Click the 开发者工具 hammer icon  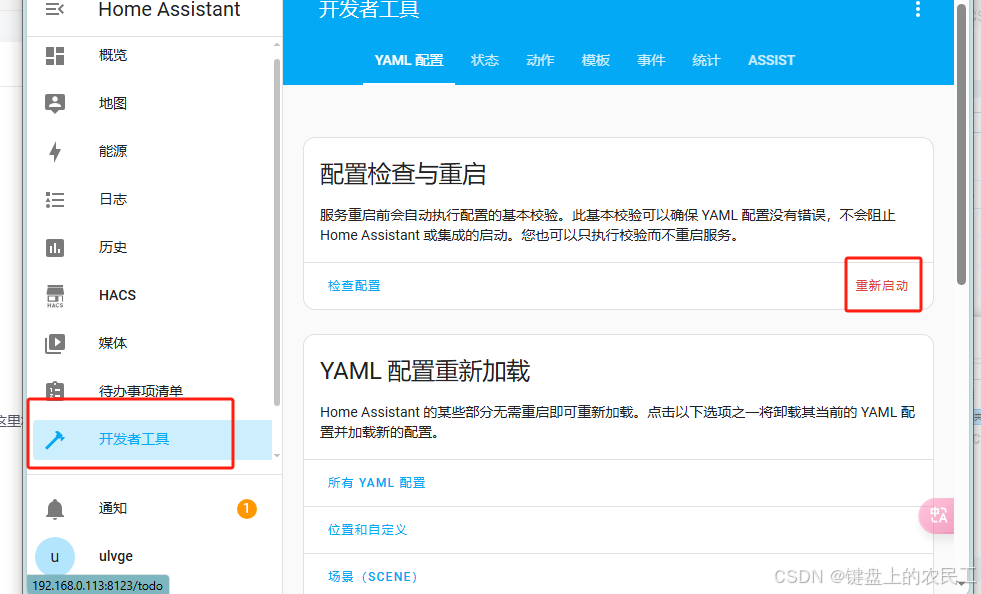pyautogui.click(x=55, y=440)
